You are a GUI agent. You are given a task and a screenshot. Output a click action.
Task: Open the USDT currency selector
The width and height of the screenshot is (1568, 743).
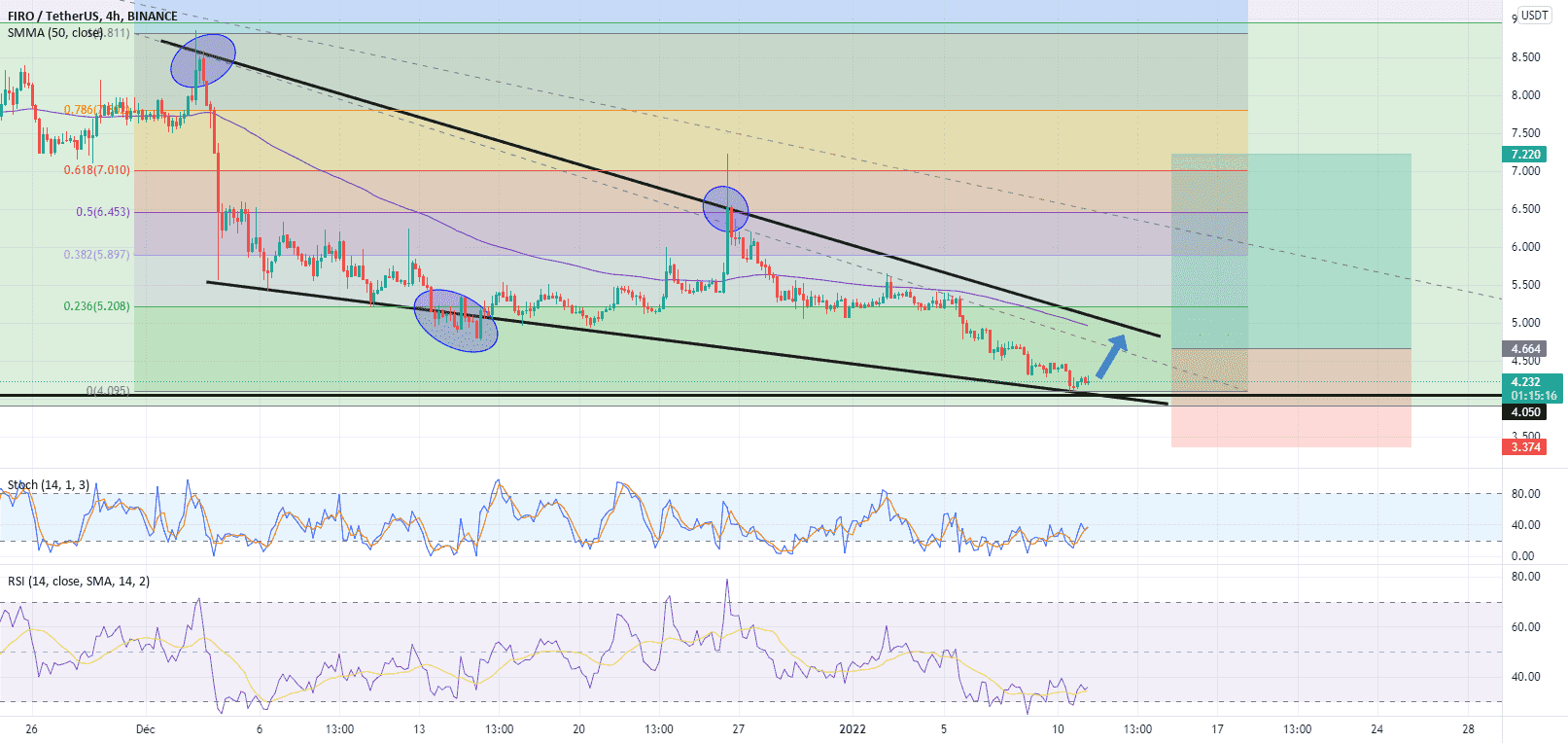[x=1535, y=15]
